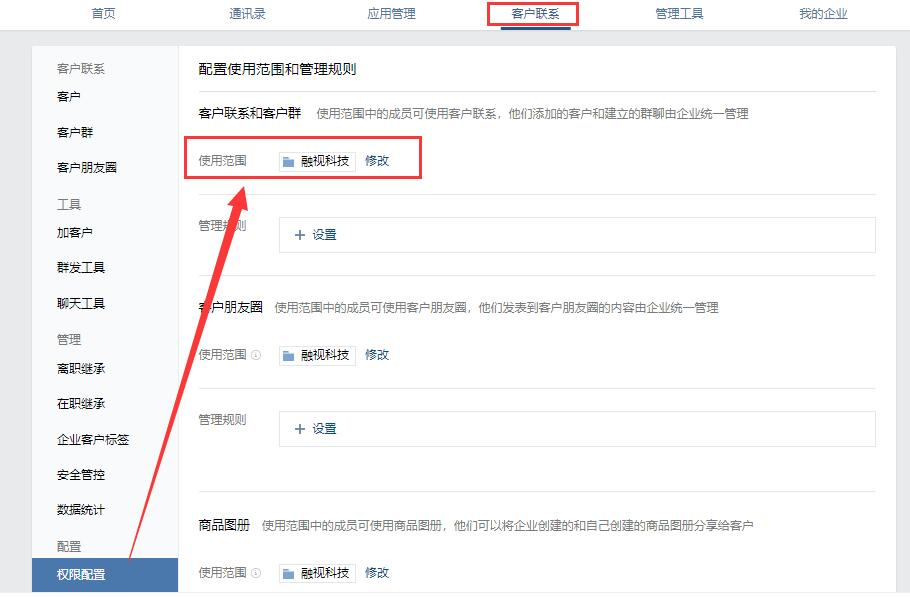Click 融视科技 tag under 客户朋友圈
The image size is (910, 597).
click(317, 355)
